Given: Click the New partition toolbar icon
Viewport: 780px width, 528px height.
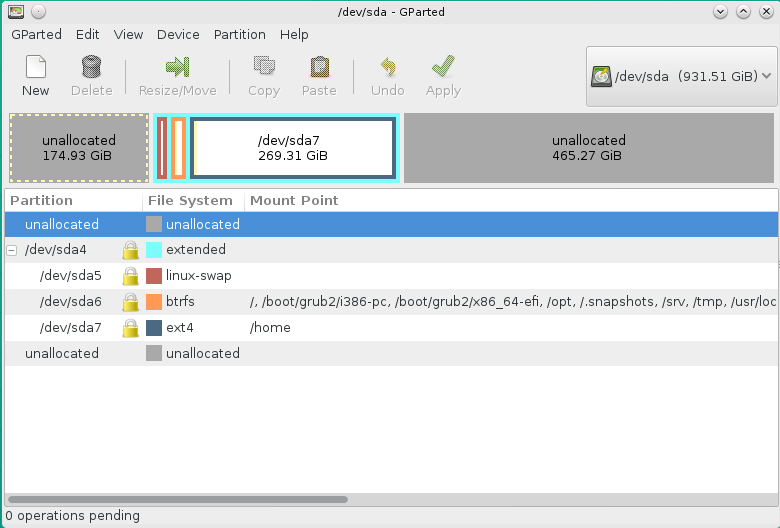Looking at the screenshot, I should coord(35,67).
